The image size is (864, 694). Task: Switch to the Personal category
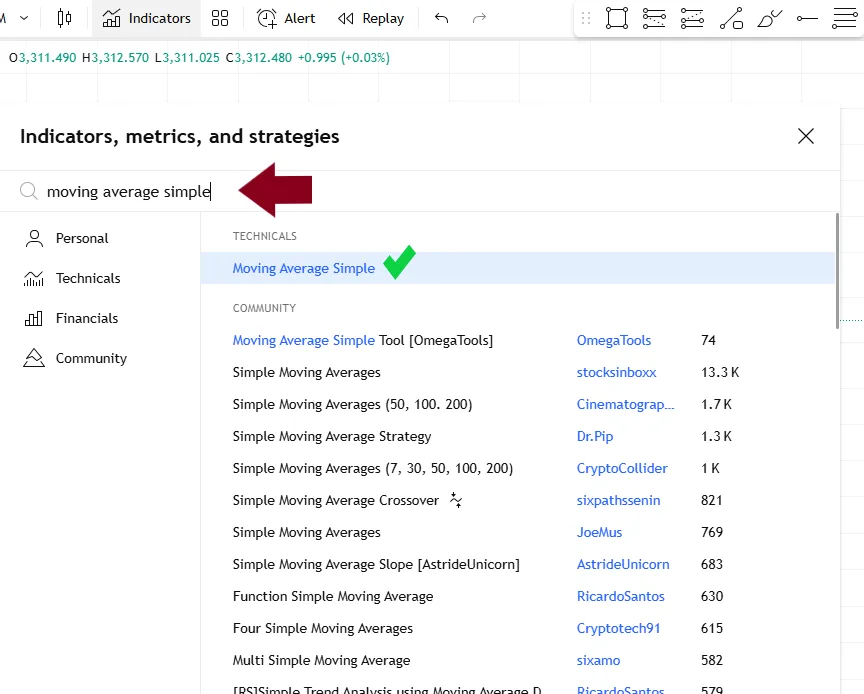tap(82, 238)
